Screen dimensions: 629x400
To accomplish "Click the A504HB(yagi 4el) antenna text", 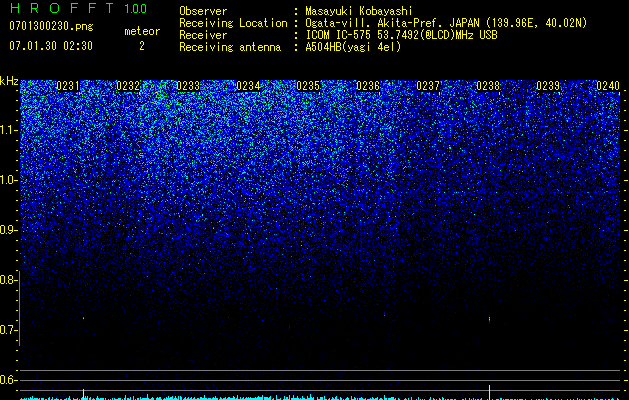I will (x=353, y=47).
